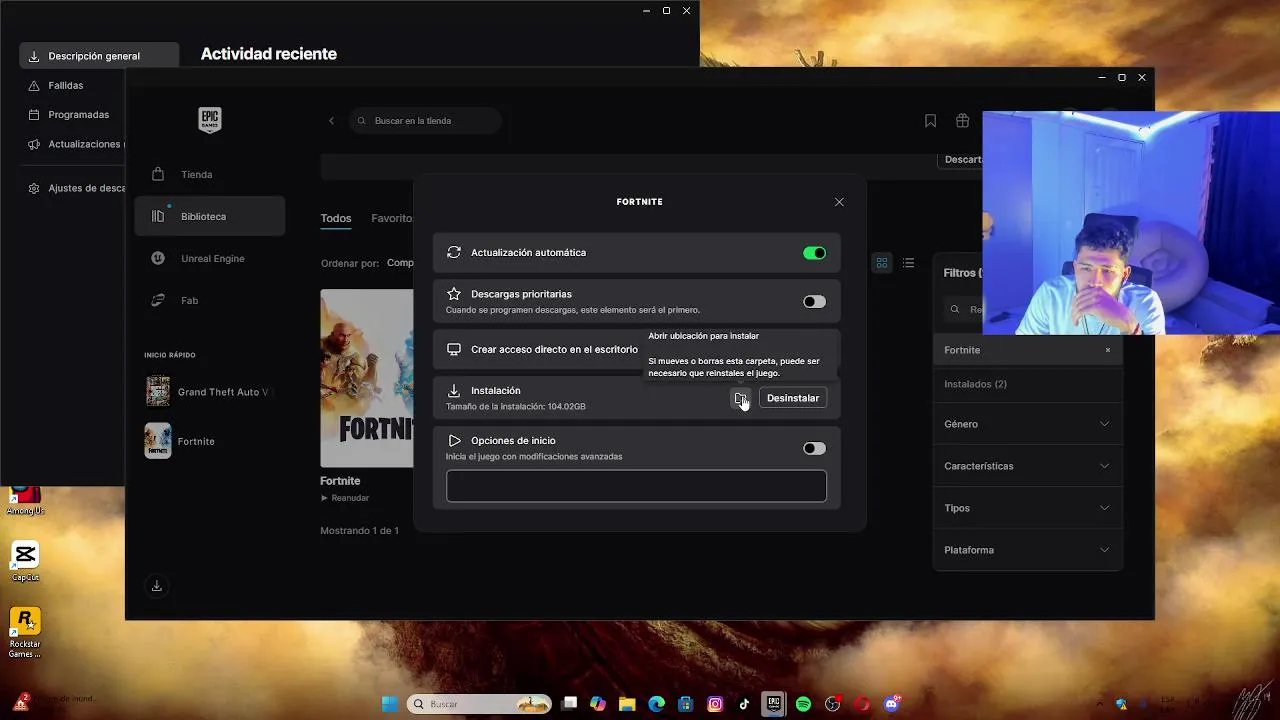1280x720 pixels.
Task: Open OBS Studio from the taskbar
Action: 832,704
